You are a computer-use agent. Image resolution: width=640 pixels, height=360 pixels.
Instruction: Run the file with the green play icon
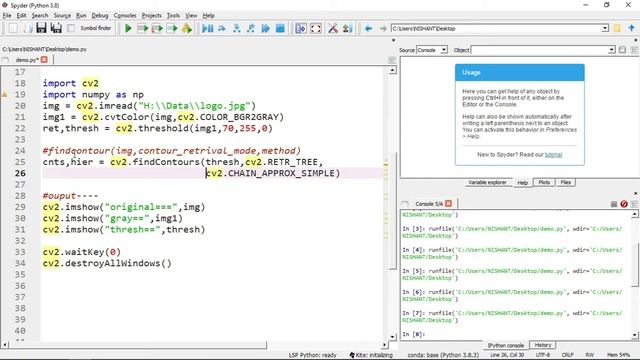128,29
